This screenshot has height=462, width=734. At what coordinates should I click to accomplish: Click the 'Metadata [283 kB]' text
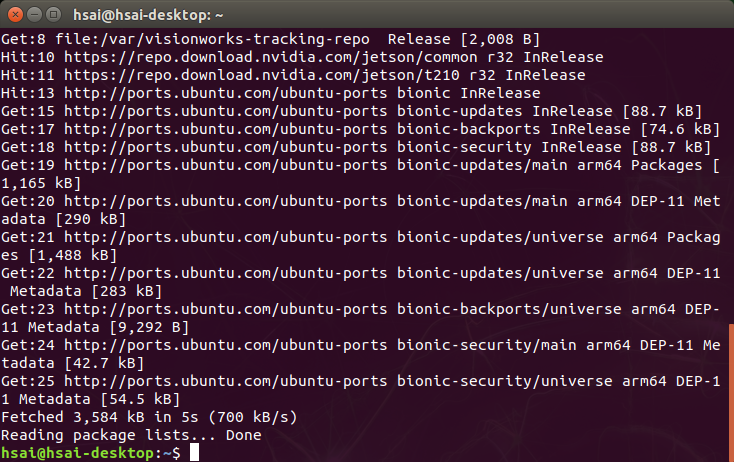click(x=86, y=292)
